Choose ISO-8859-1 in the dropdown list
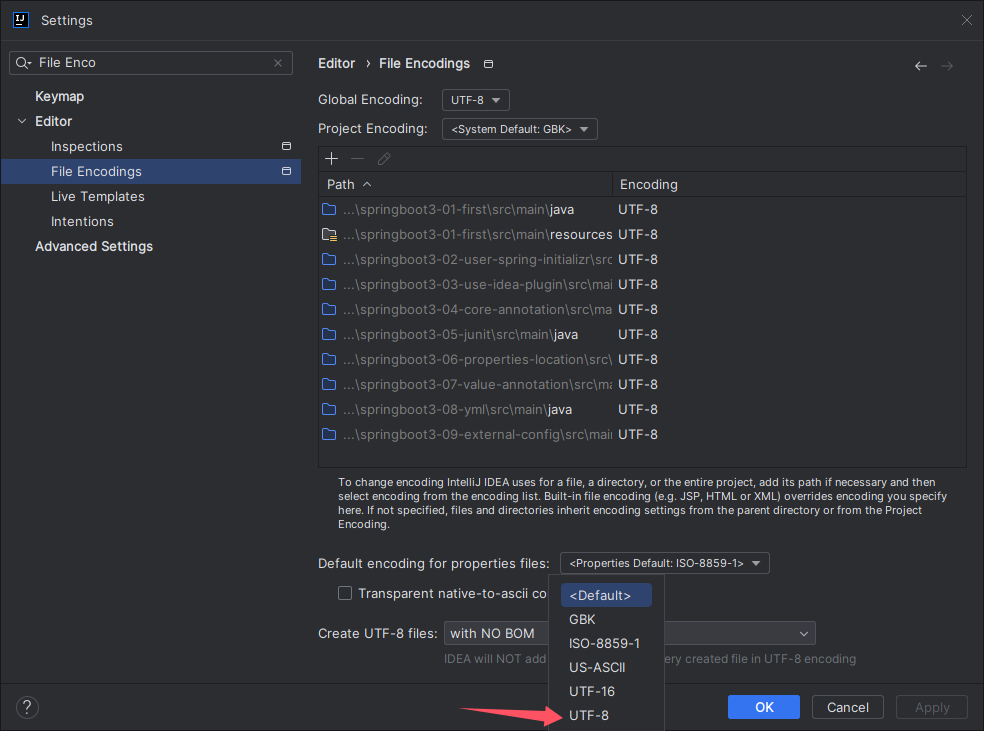984x731 pixels. tap(604, 643)
